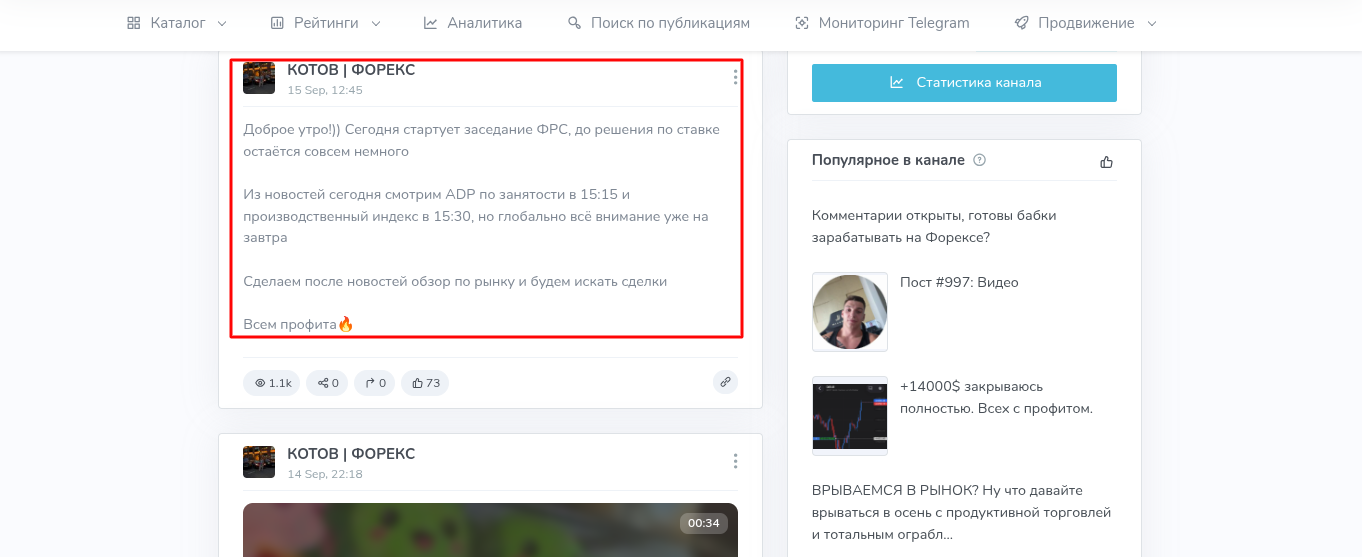Open +14000$ закрываюсь полностью post
Screen dimensions: 1362x557
point(996,397)
